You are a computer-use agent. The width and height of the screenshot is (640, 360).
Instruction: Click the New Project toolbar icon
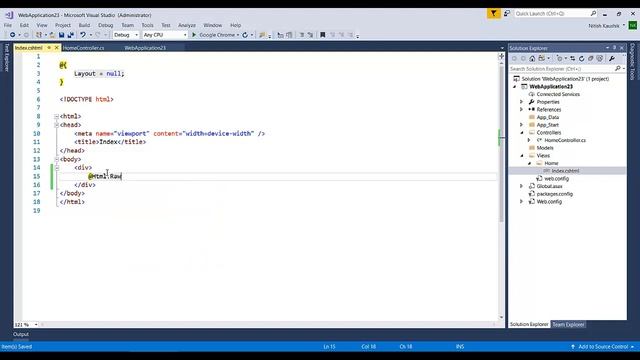pyautogui.click(x=39, y=35)
